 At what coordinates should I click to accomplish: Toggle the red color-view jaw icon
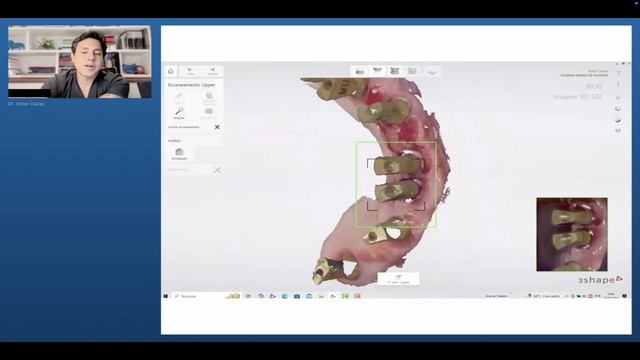(x=618, y=109)
